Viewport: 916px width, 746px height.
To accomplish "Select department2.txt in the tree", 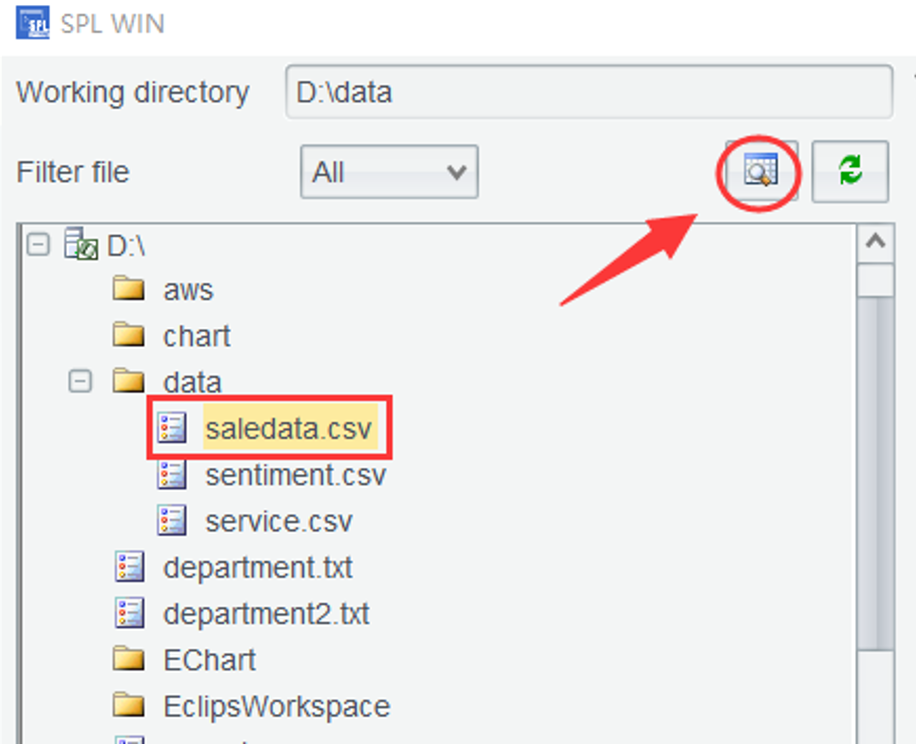I will (266, 613).
